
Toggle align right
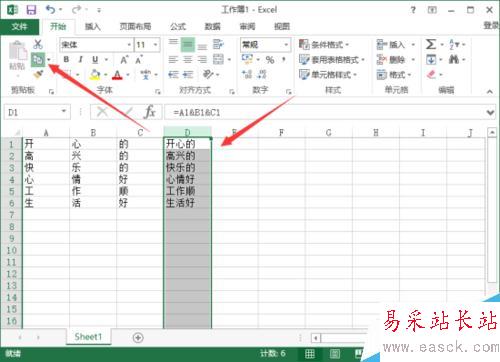[202, 60]
